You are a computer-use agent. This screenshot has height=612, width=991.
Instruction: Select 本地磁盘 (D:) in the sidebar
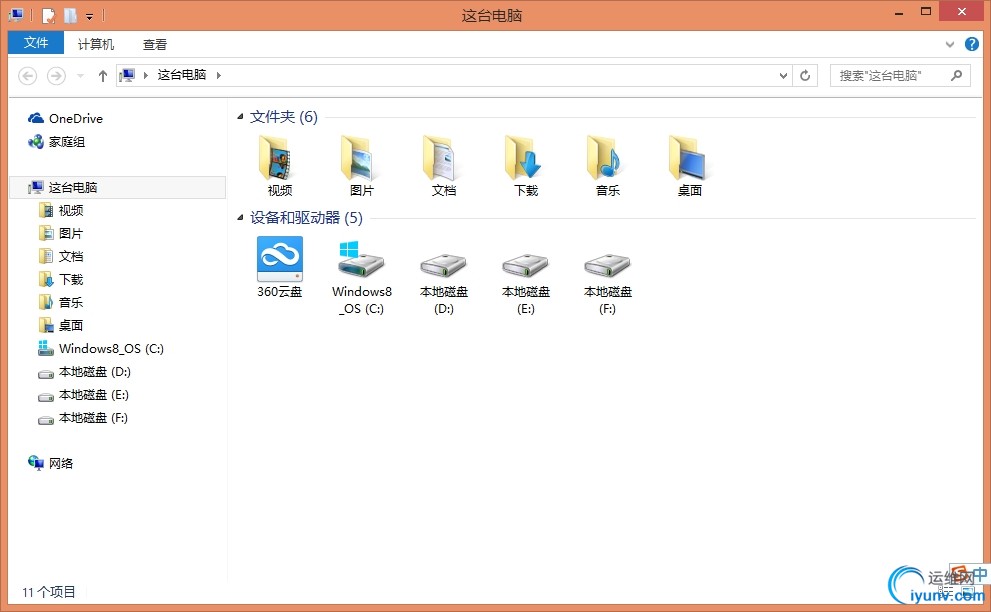pos(85,372)
